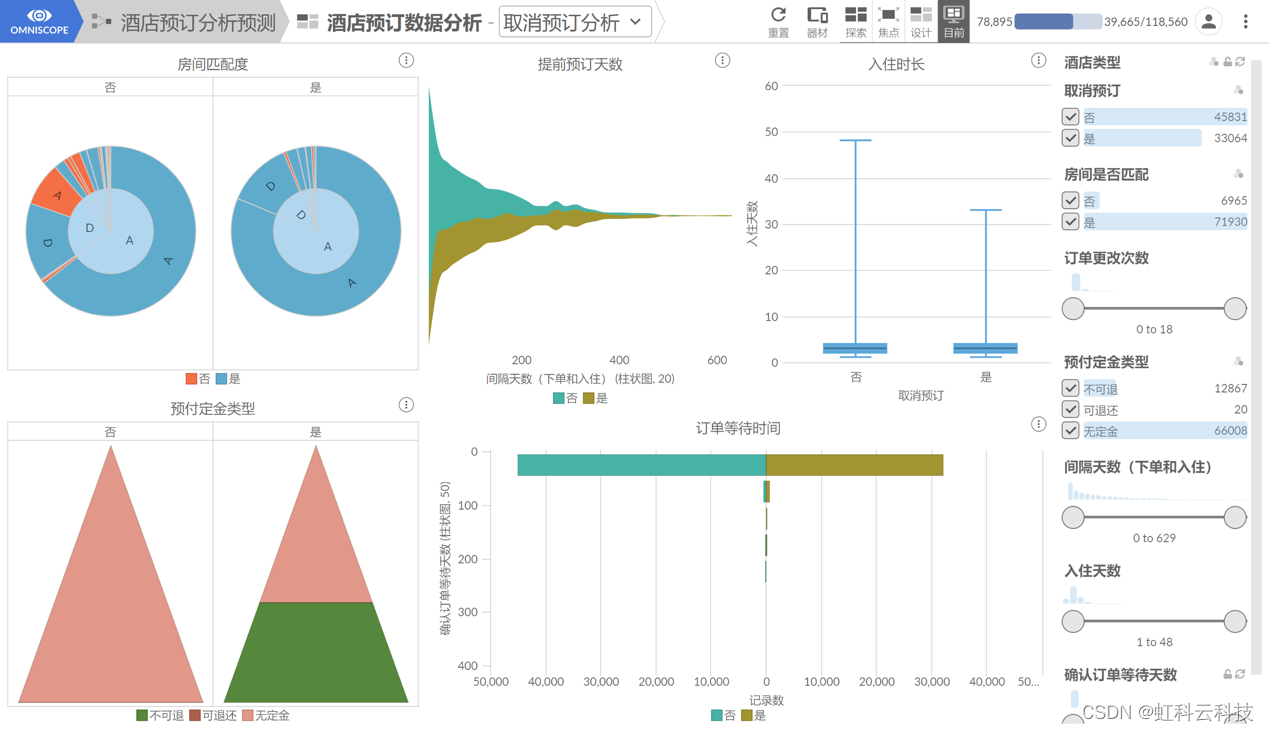Open the user account icon
1269x731 pixels.
coord(1208,21)
